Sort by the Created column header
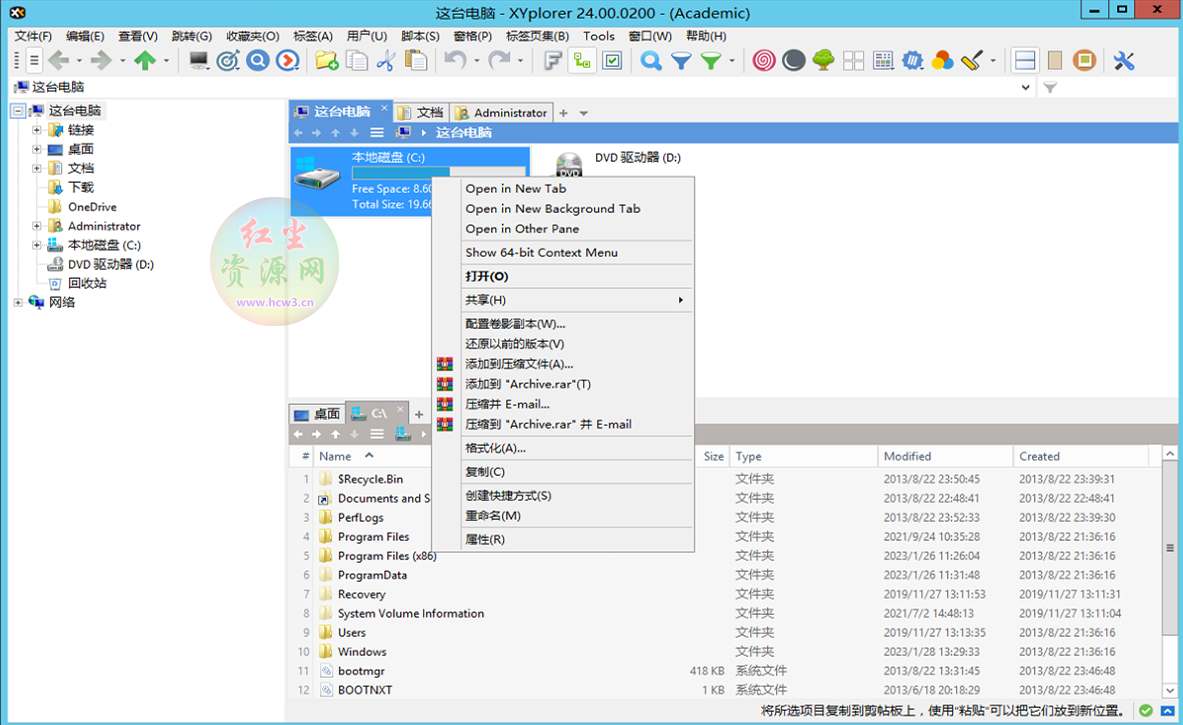 tap(1080, 456)
